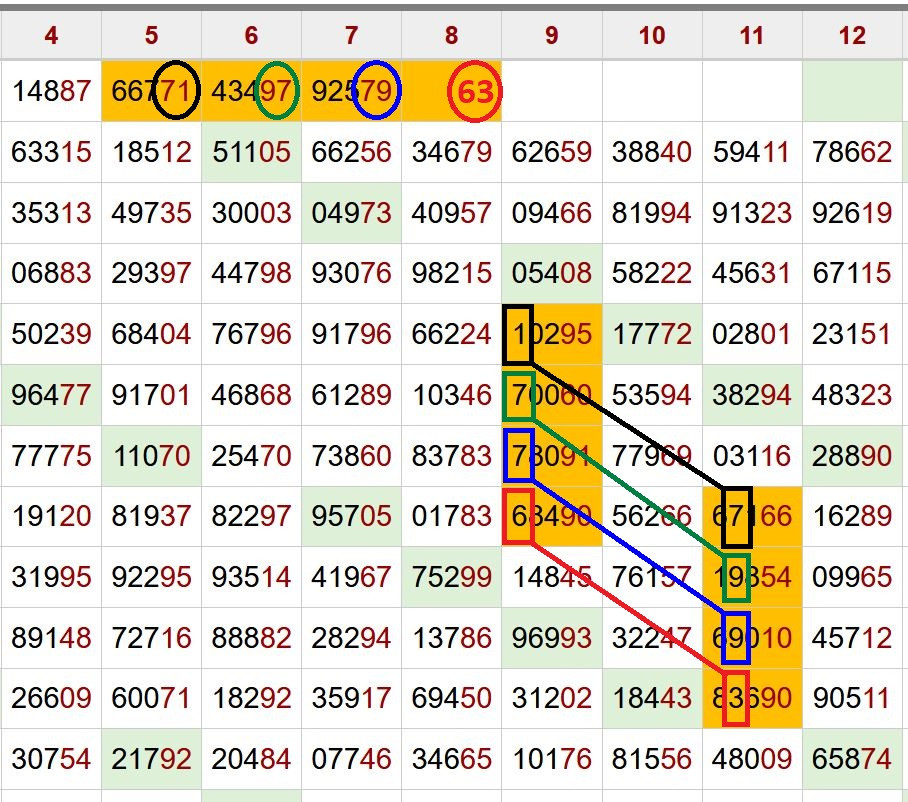Click the green-shaded cell 04973
This screenshot has width=908, height=802.
[x=352, y=213]
